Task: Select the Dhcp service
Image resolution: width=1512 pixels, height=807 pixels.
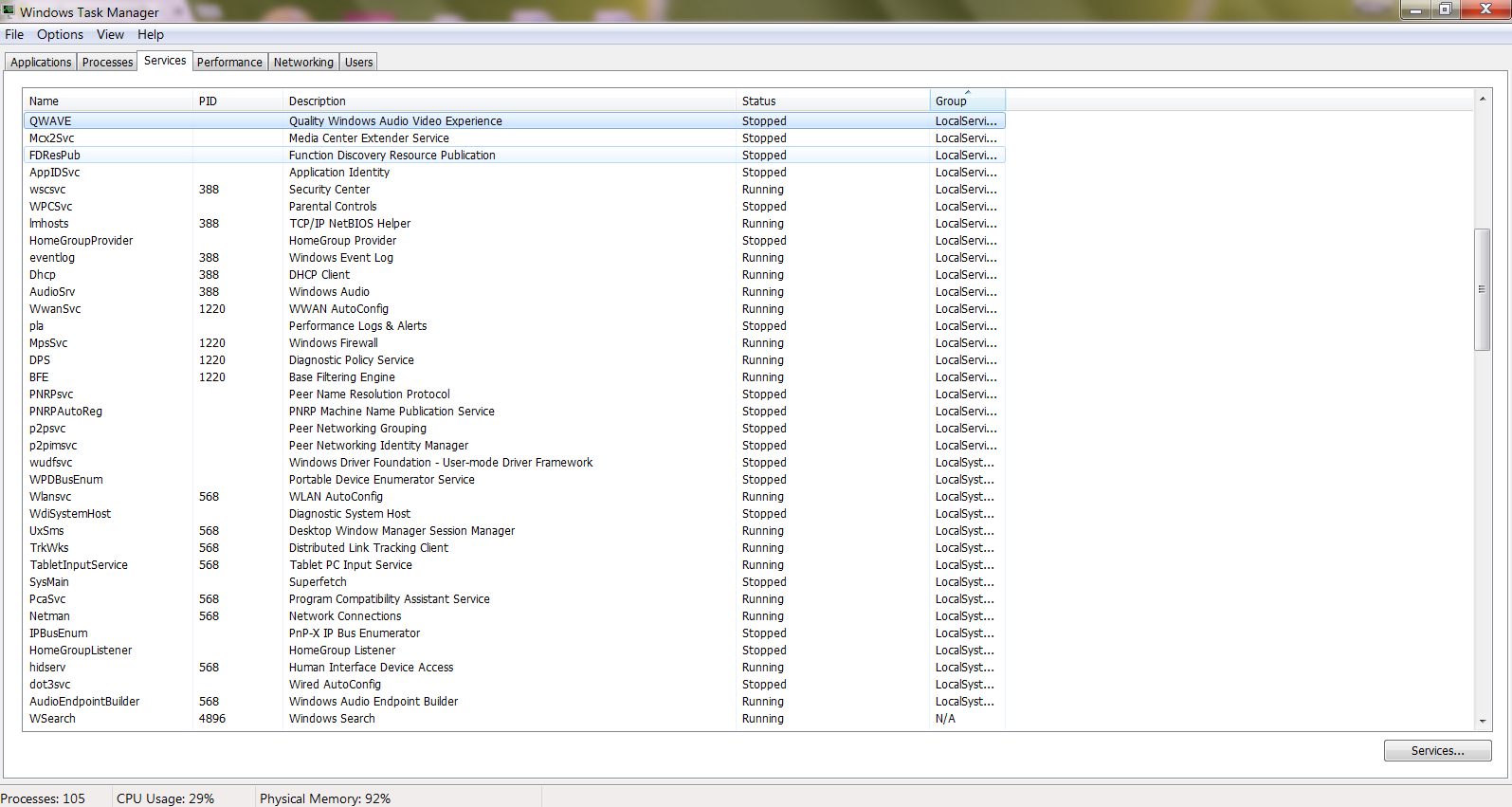Action: (514, 274)
